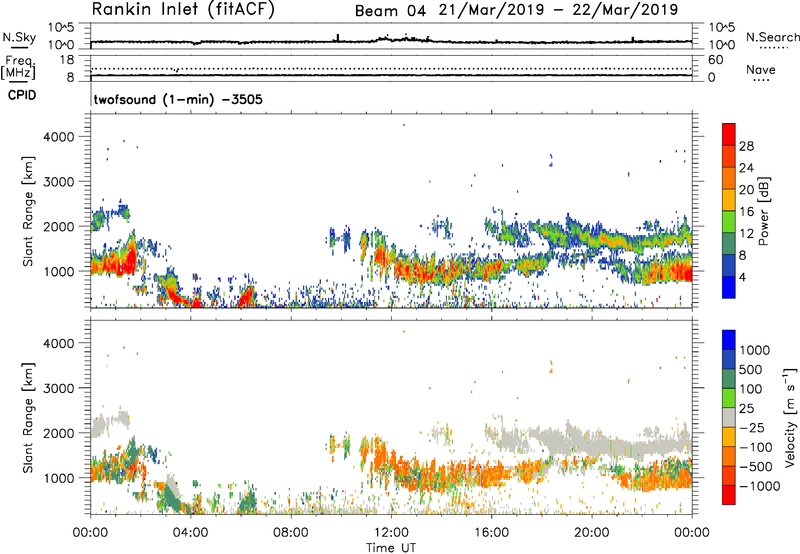Click the "-500" label on the velocity colorbar
The height and width of the screenshot is (554, 800).
[755, 467]
